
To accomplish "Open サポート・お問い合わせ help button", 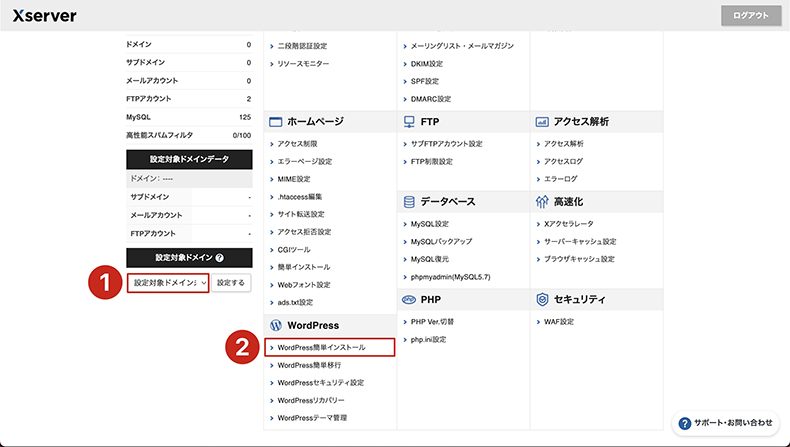I will [726, 423].
